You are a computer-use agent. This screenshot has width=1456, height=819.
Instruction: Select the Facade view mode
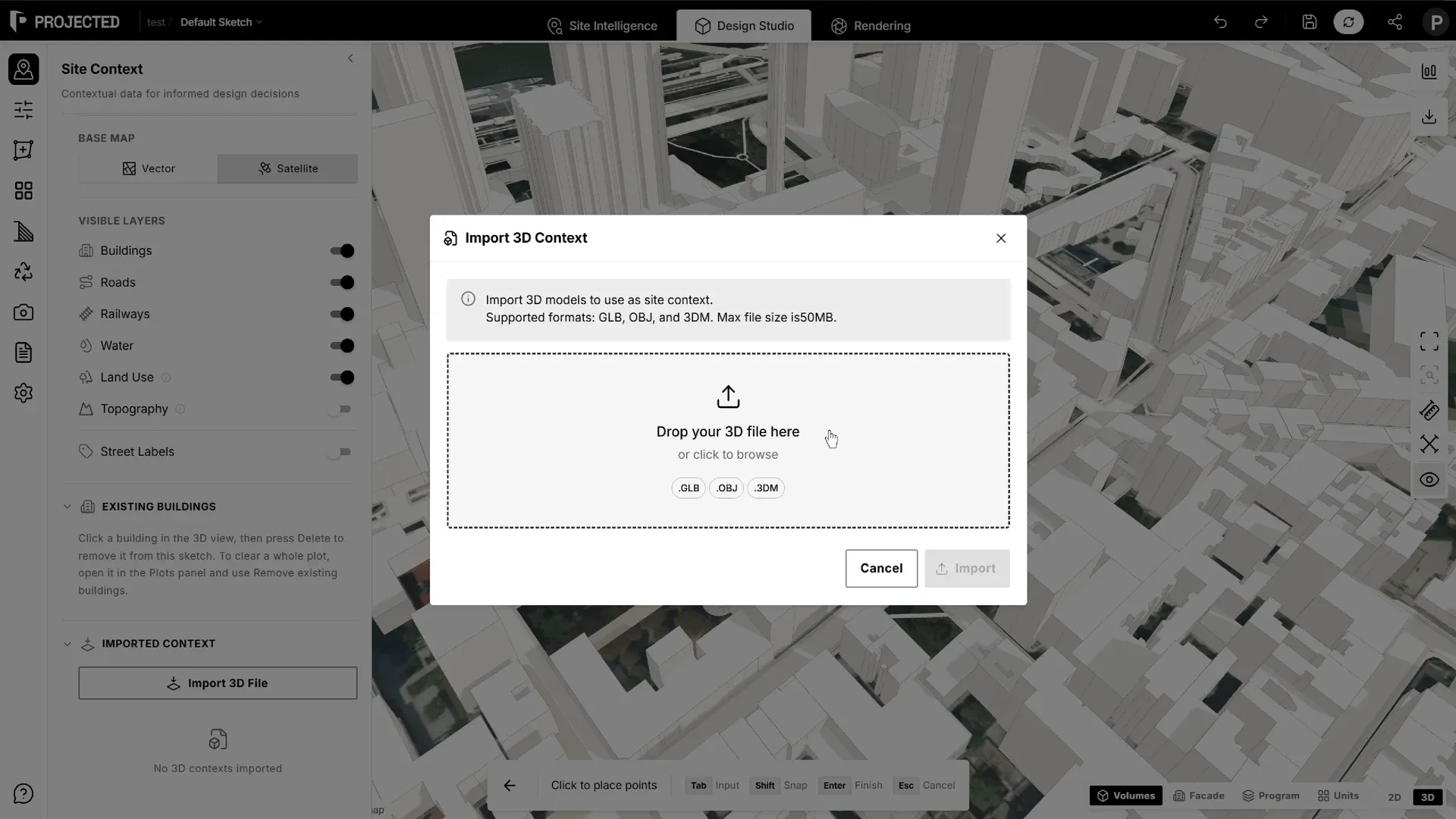pyautogui.click(x=1199, y=795)
